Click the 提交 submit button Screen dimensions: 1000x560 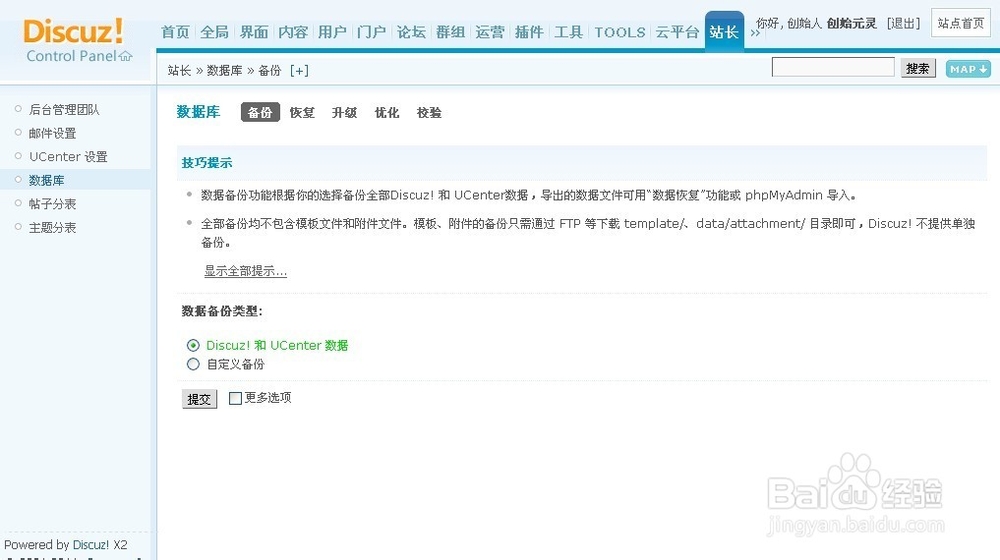200,399
